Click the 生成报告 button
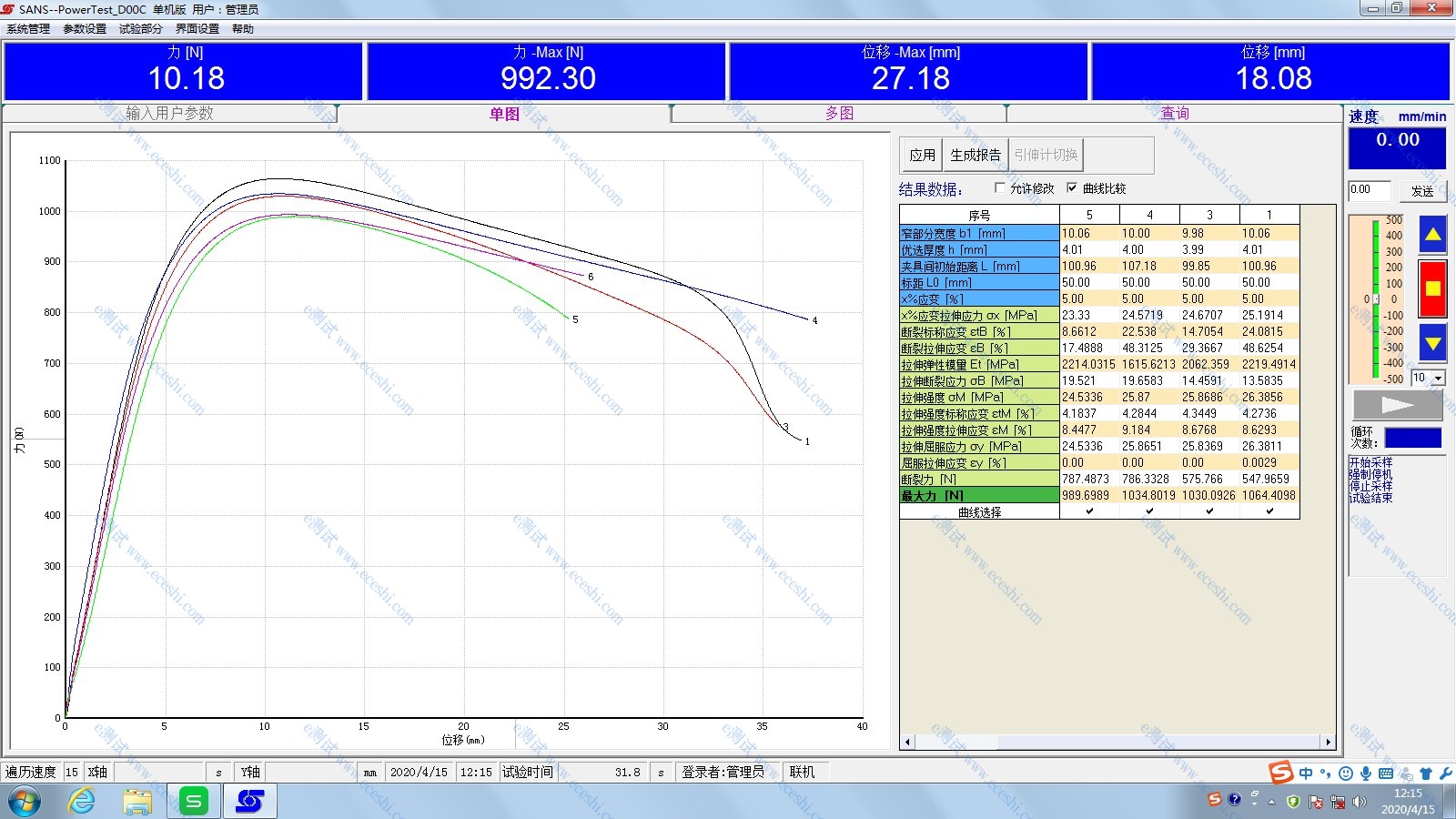The image size is (1456, 819). click(975, 156)
